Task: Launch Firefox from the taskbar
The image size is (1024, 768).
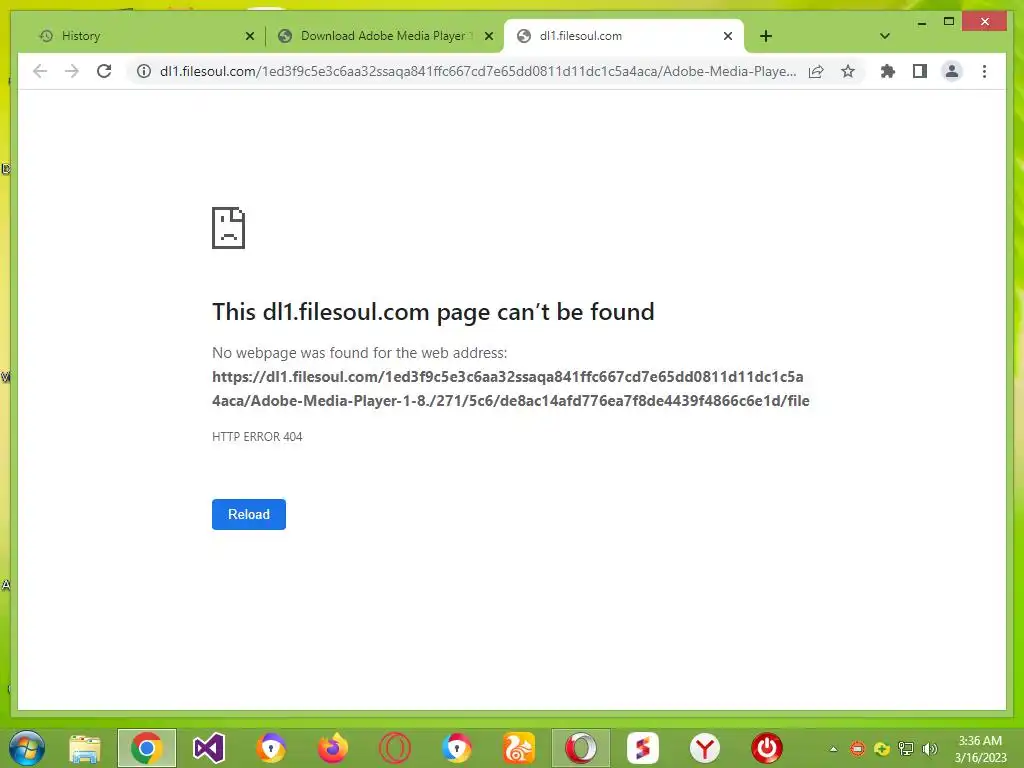Action: [333, 748]
